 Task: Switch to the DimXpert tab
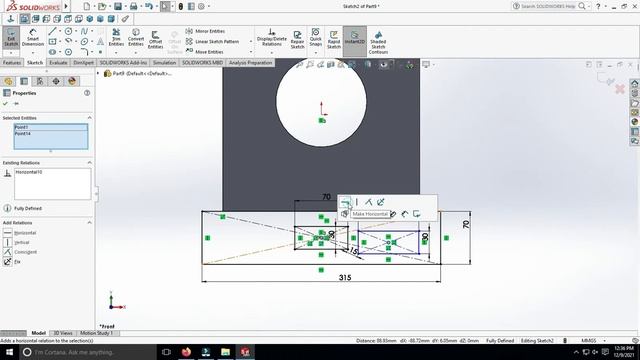83,63
